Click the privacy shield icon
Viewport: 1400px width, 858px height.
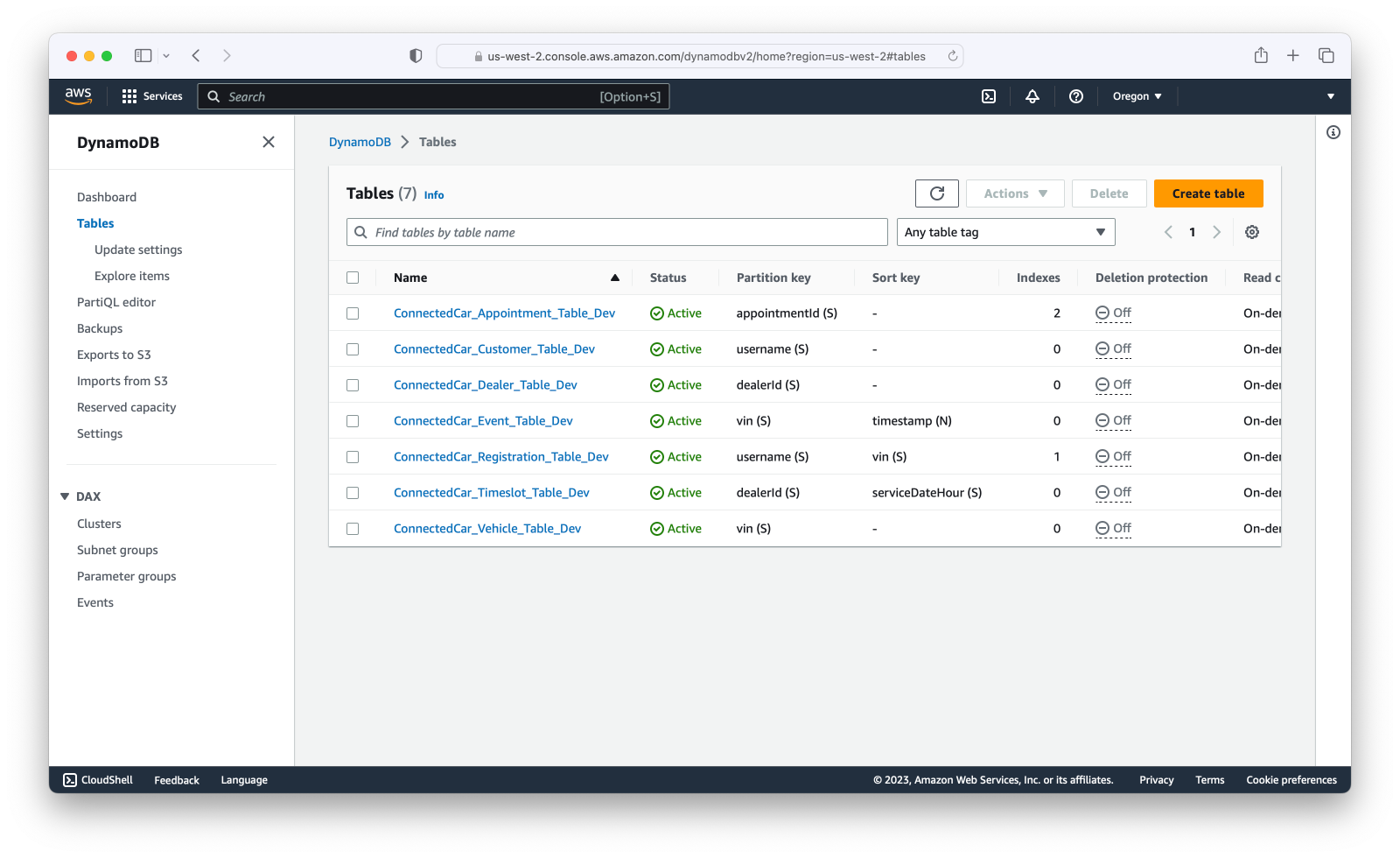pos(416,55)
